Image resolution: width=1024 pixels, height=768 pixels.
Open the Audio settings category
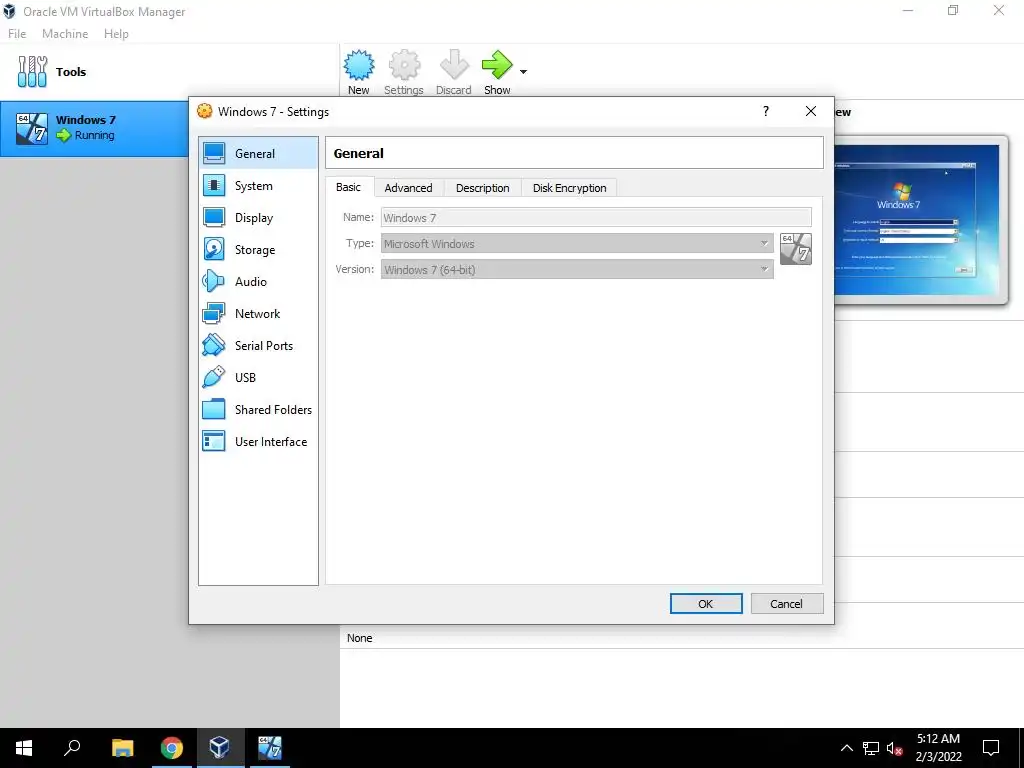click(x=258, y=281)
